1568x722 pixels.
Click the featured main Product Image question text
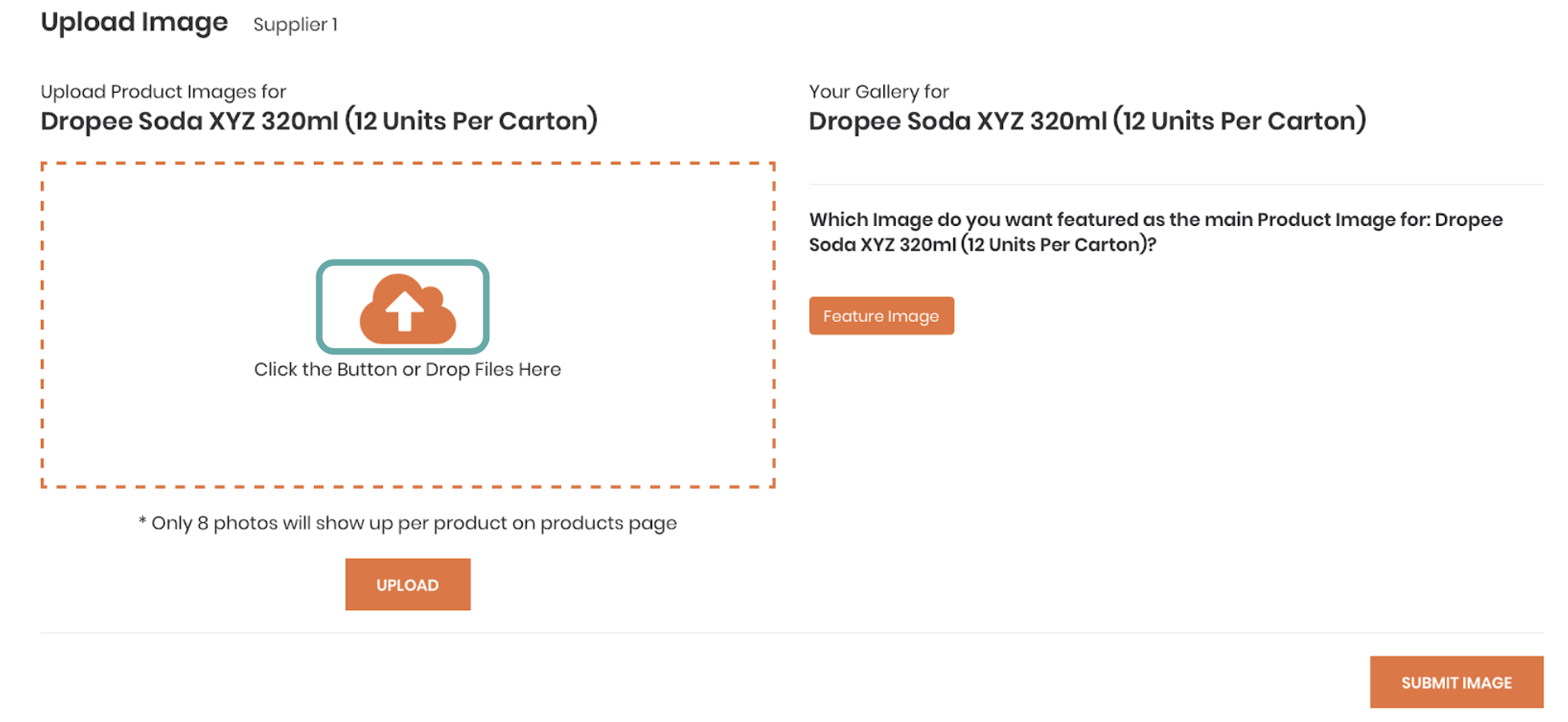click(1156, 232)
